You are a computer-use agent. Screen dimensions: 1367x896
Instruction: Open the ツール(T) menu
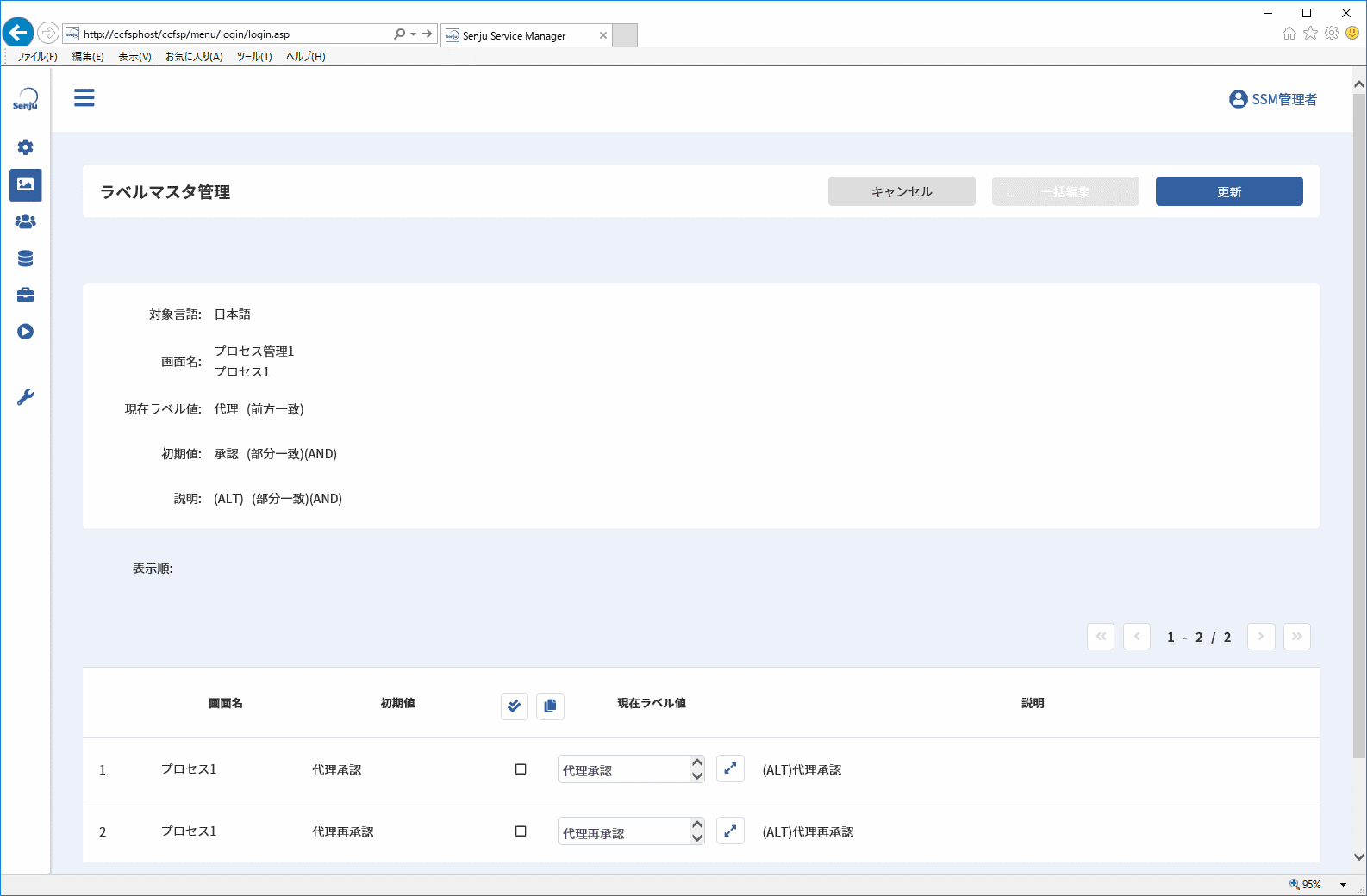click(x=254, y=57)
